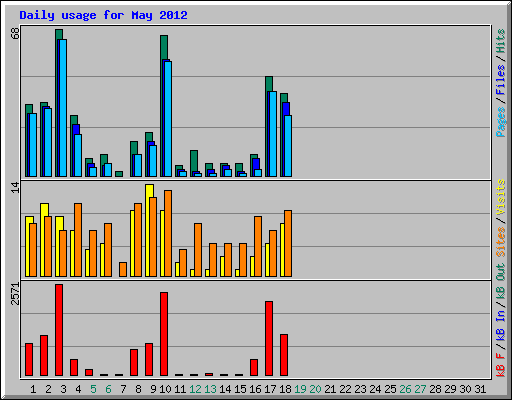Click the day 18 red kB bar
The image size is (512, 400).
pyautogui.click(x=284, y=355)
